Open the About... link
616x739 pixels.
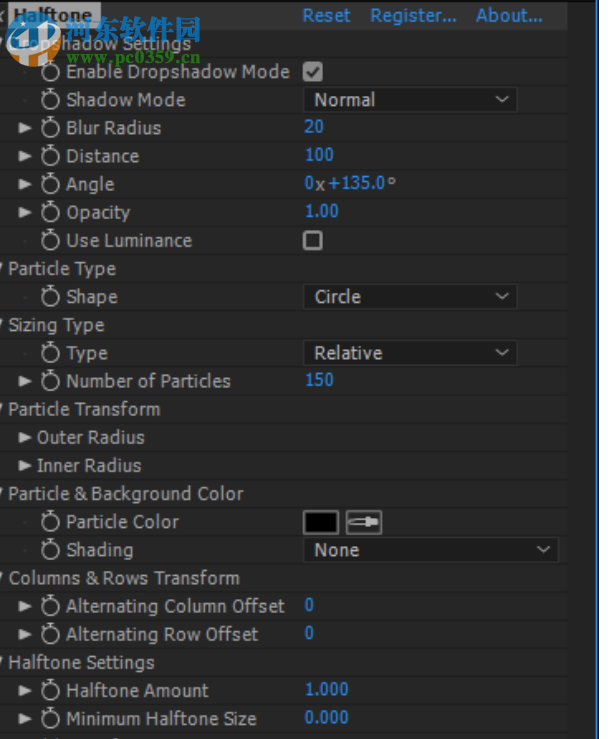pos(509,16)
